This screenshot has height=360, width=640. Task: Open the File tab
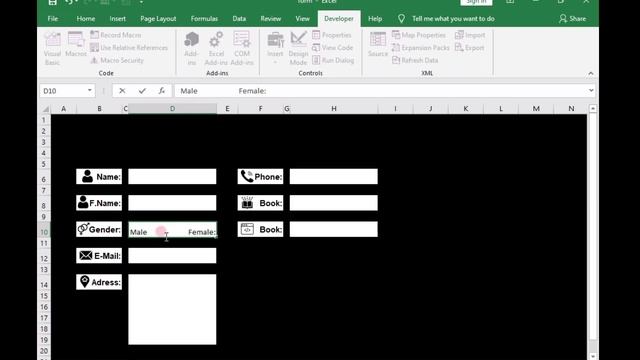(53, 19)
